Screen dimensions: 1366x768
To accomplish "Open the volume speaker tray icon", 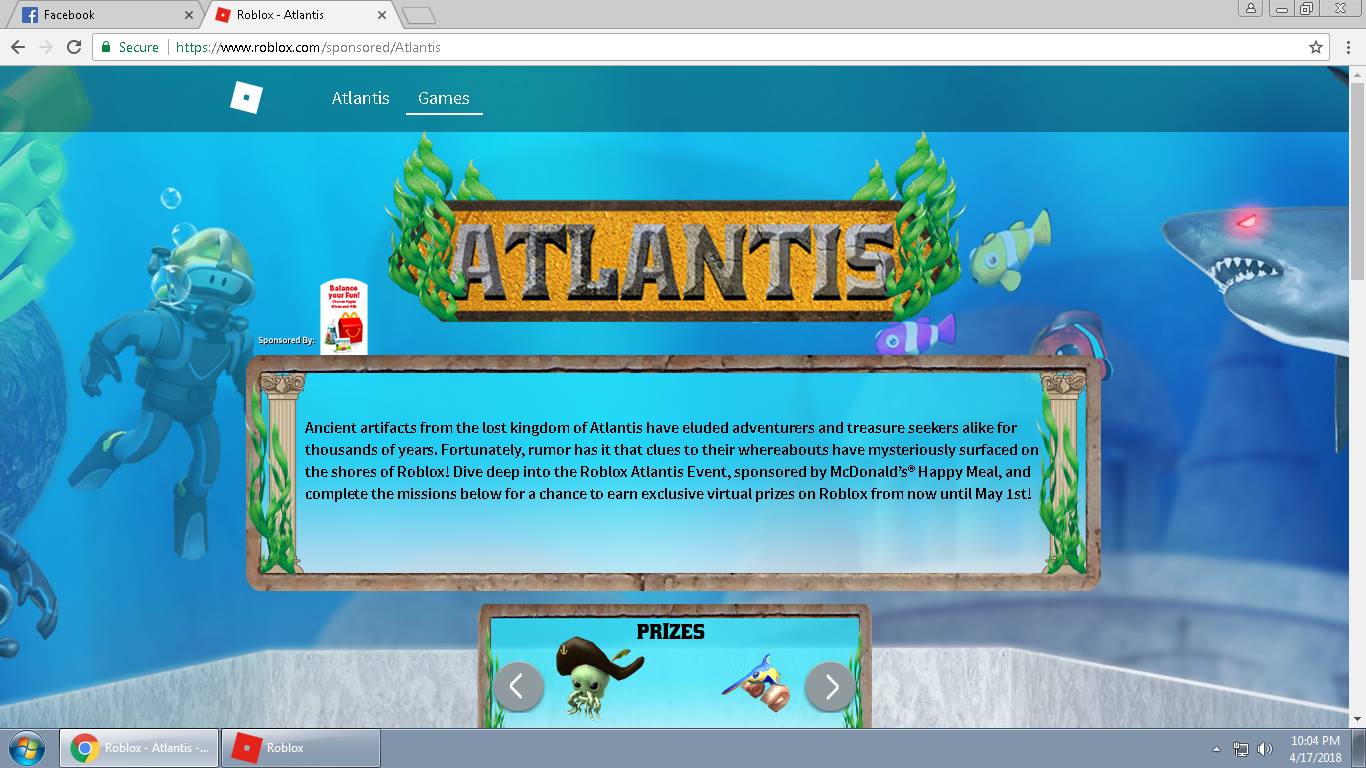I will 1265,749.
